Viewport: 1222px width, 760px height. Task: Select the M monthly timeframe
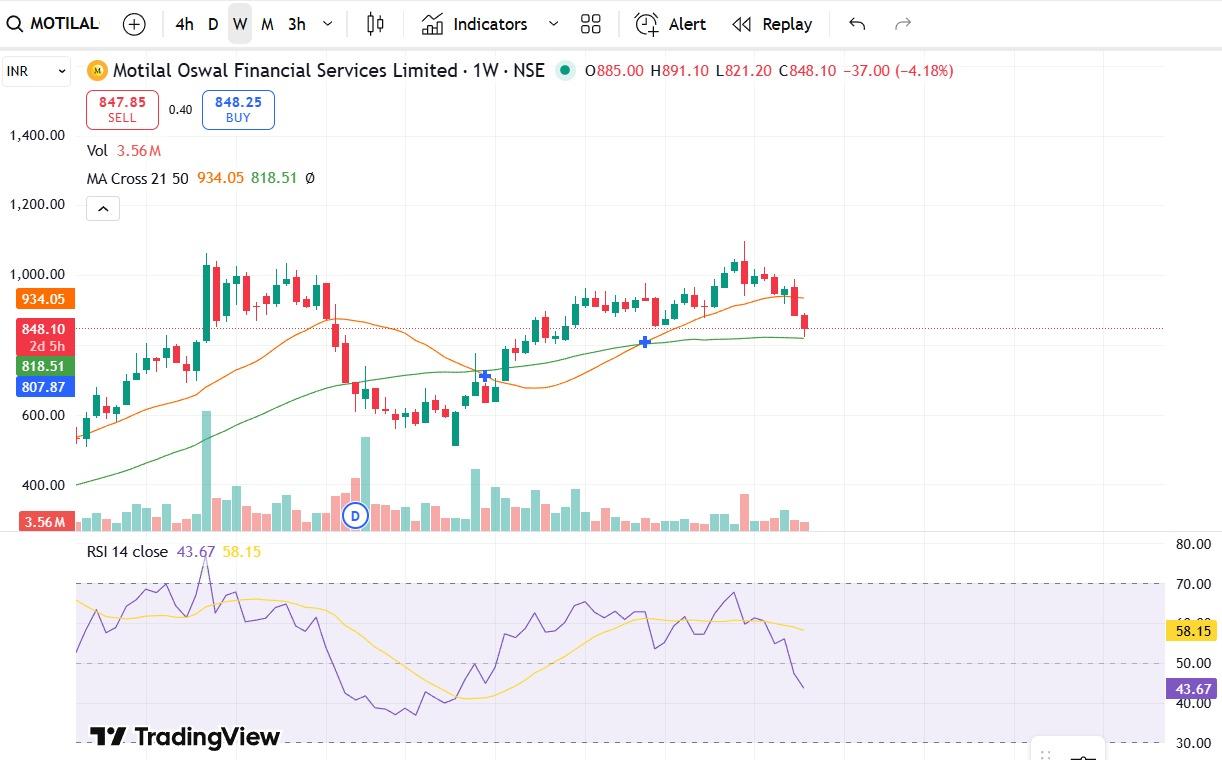pos(267,24)
